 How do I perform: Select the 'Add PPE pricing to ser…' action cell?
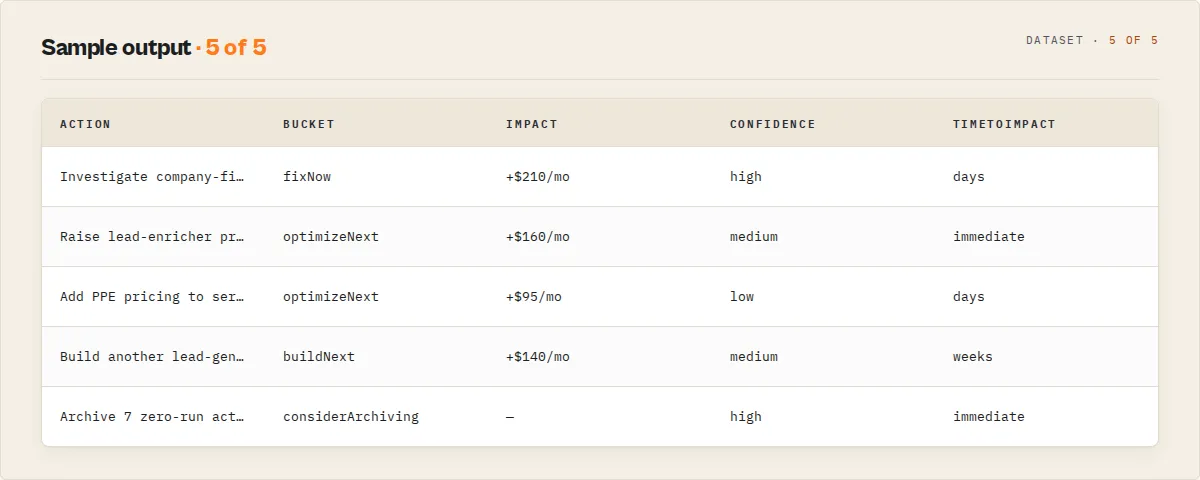coord(152,297)
